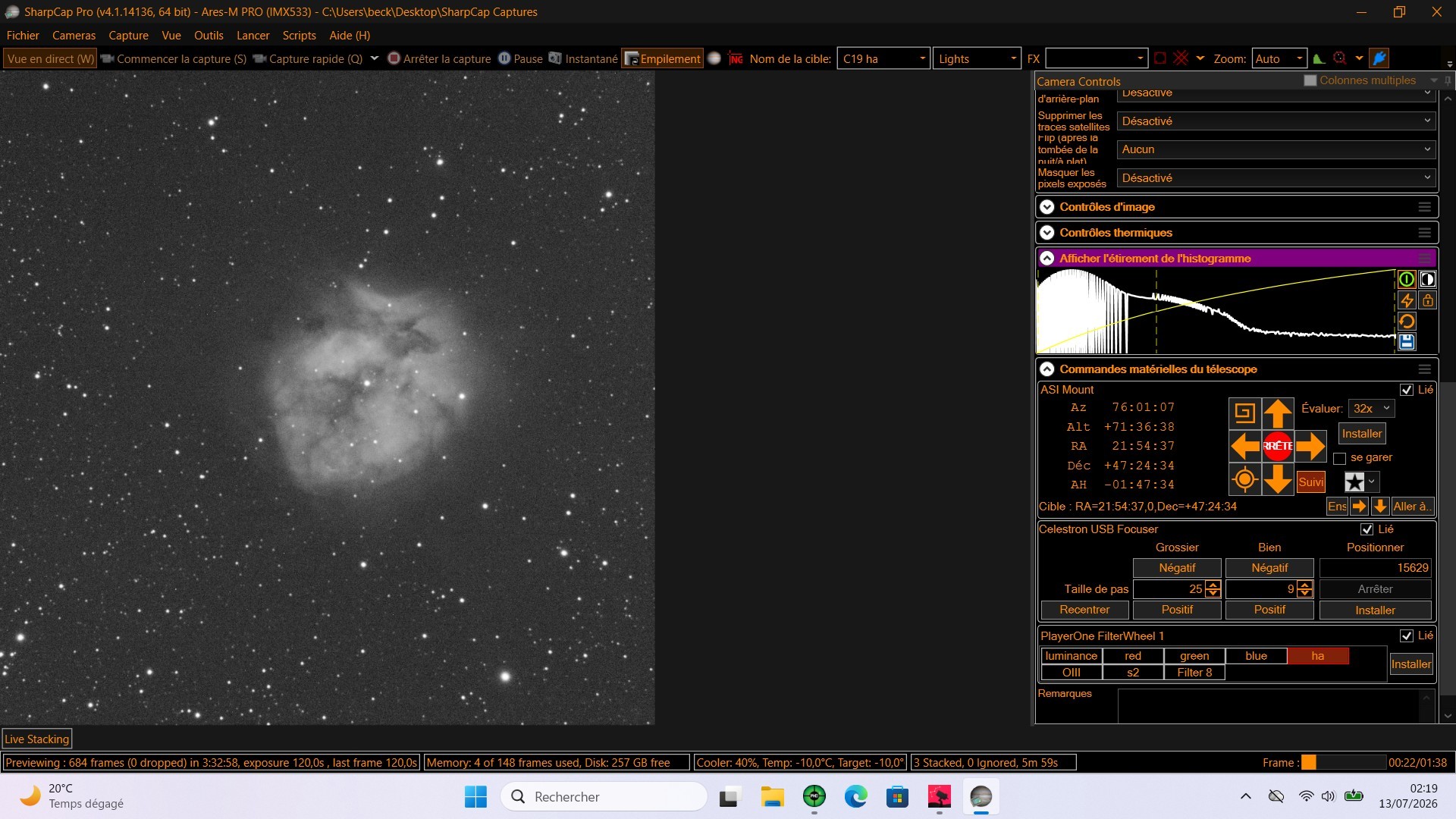Switch to the Live Stacking tab
This screenshot has height=819, width=1456.
(37, 739)
